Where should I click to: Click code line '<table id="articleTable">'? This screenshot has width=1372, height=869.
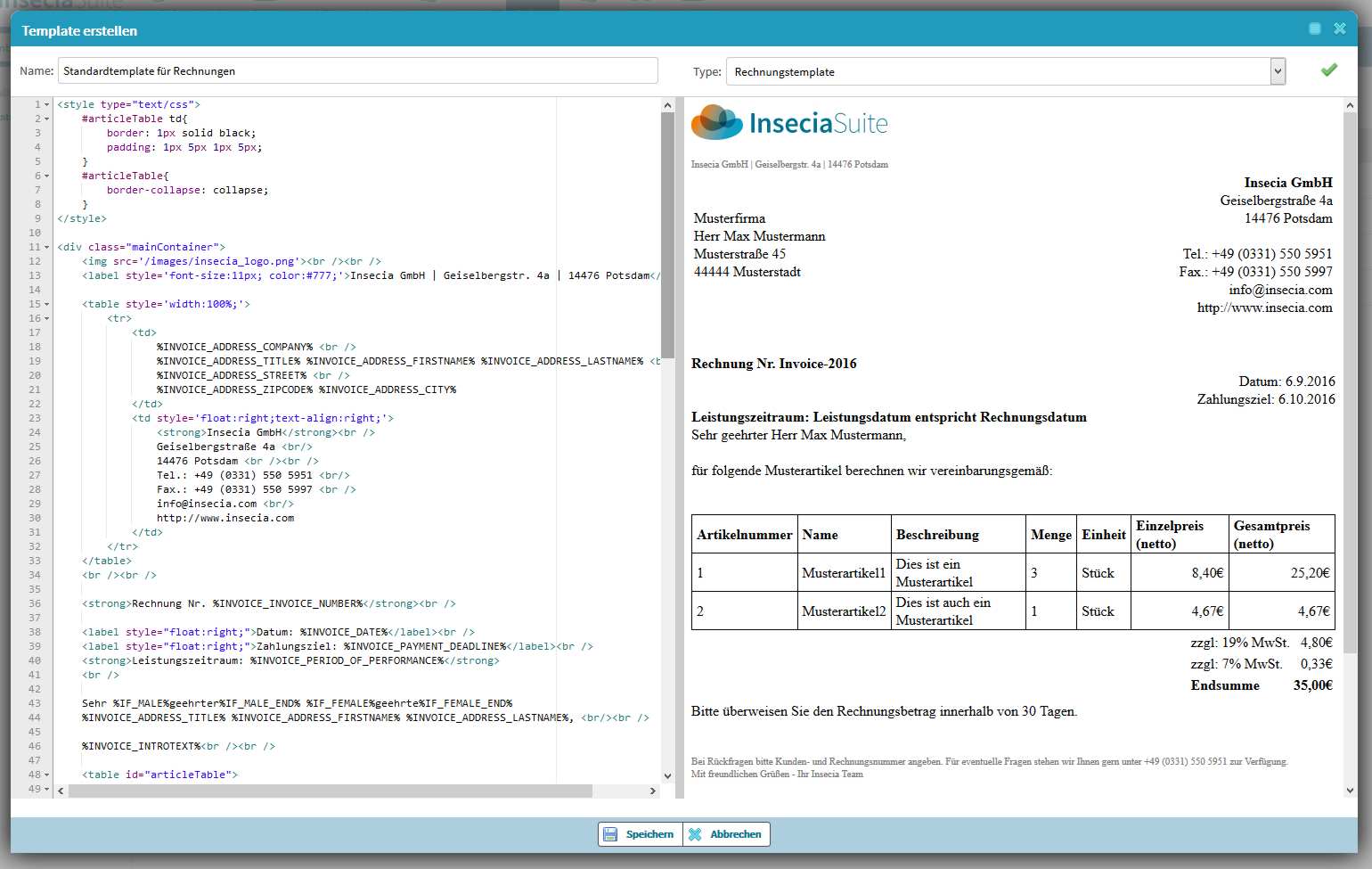pos(159,775)
